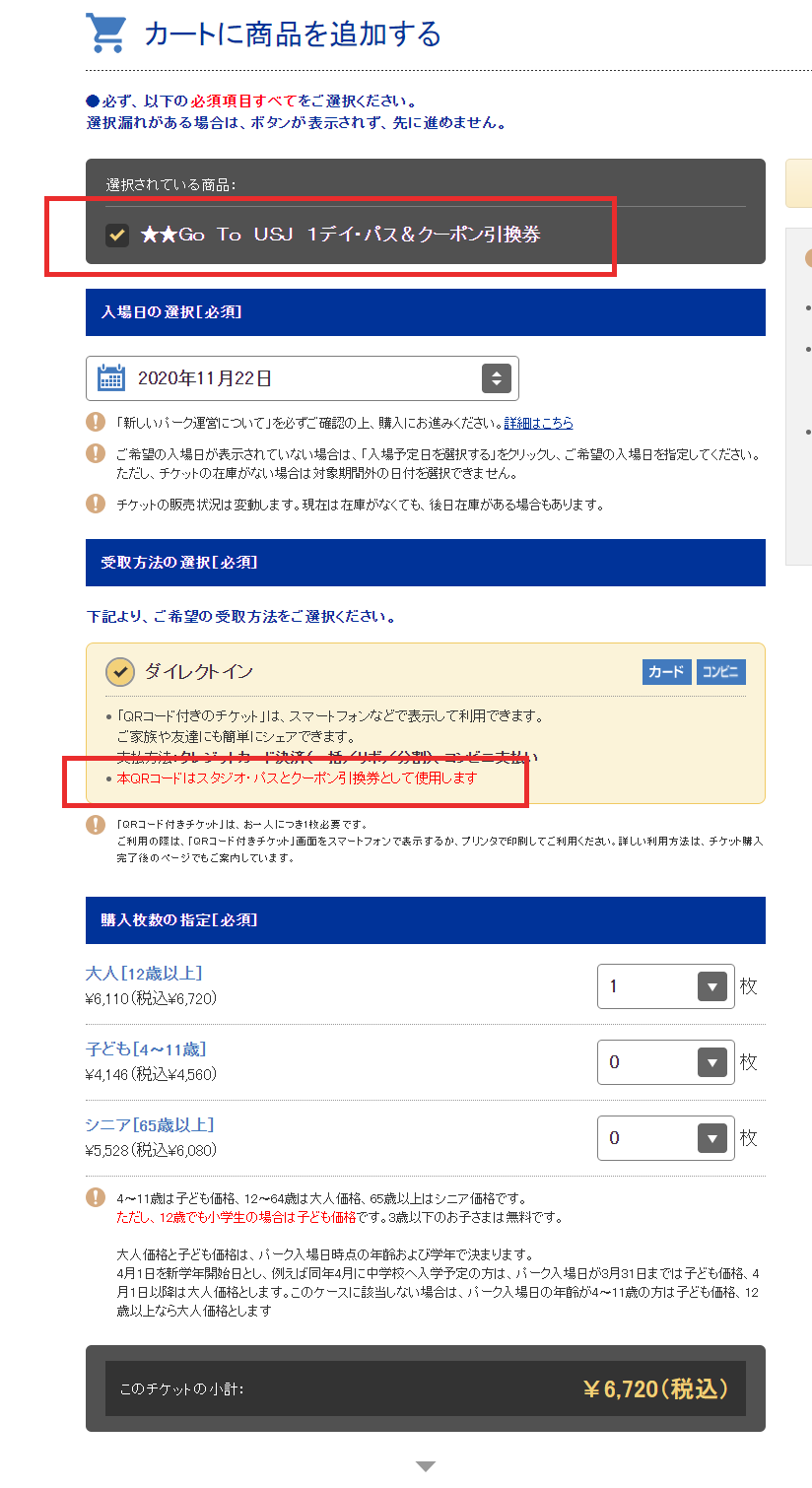Uncheck the selected ticket product checkbox
This screenshot has width=812, height=1488.
click(x=116, y=235)
